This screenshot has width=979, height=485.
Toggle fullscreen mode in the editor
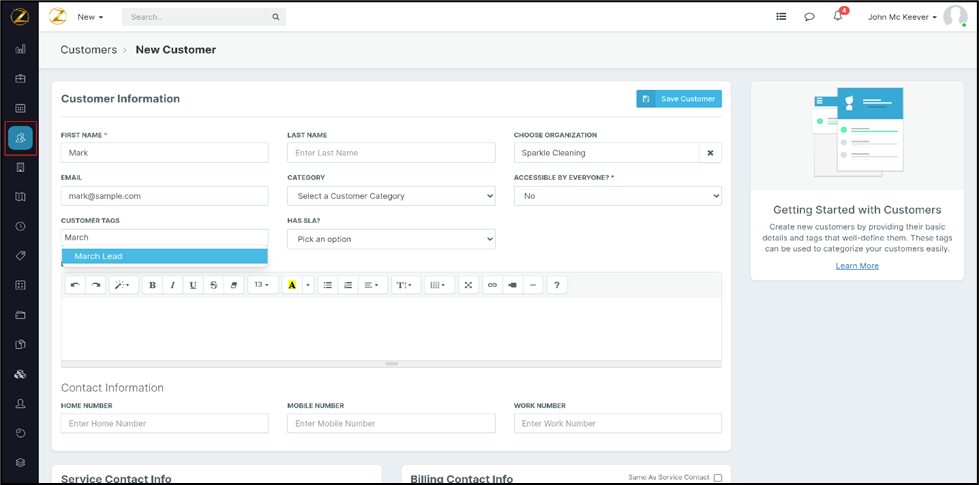point(467,285)
